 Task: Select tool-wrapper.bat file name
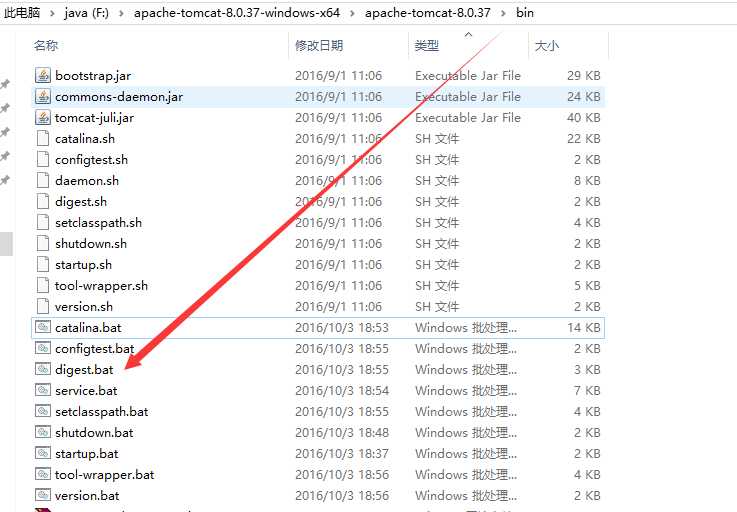pos(105,474)
